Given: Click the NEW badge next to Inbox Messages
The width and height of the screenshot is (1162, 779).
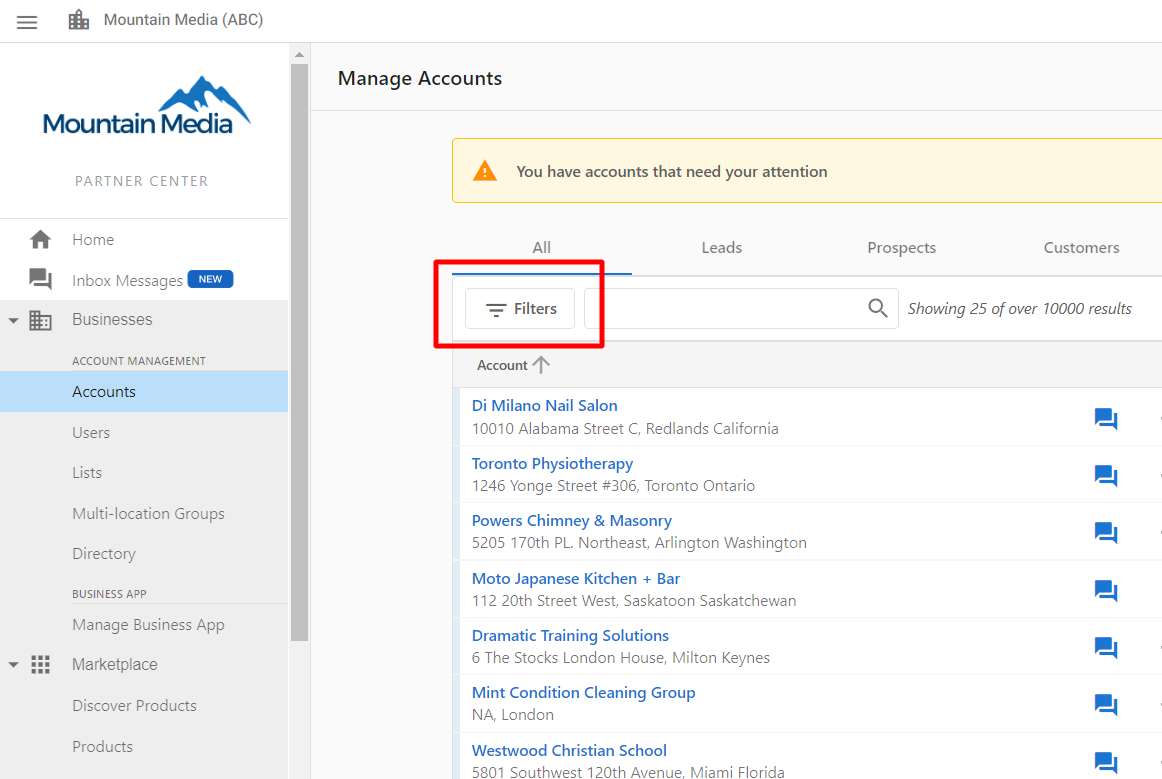Looking at the screenshot, I should [x=210, y=279].
